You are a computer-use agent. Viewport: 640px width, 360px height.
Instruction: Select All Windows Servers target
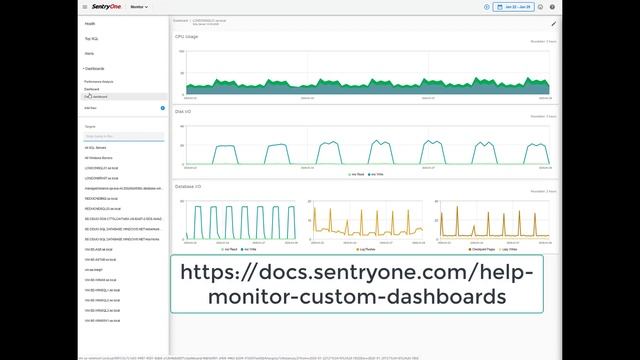98,158
